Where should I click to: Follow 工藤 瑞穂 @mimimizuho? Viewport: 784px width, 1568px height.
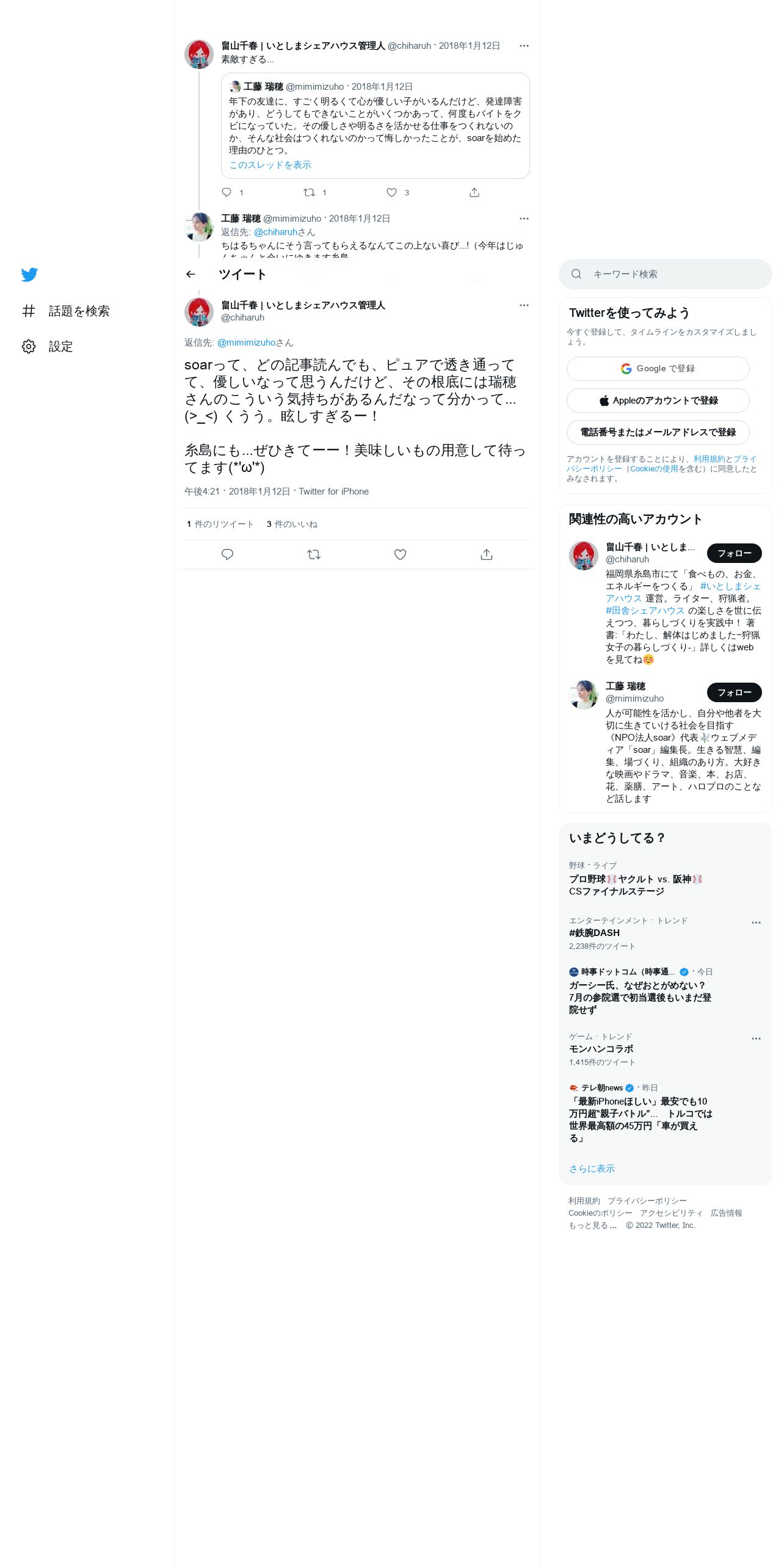tap(734, 692)
